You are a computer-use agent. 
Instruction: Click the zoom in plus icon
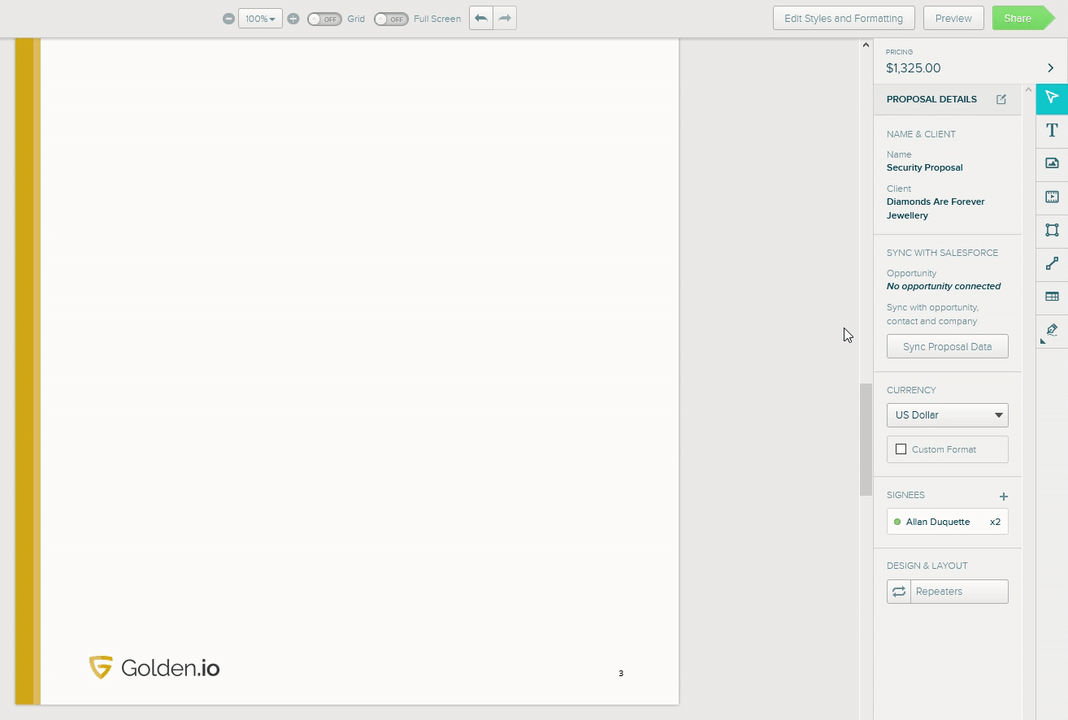pyautogui.click(x=293, y=18)
